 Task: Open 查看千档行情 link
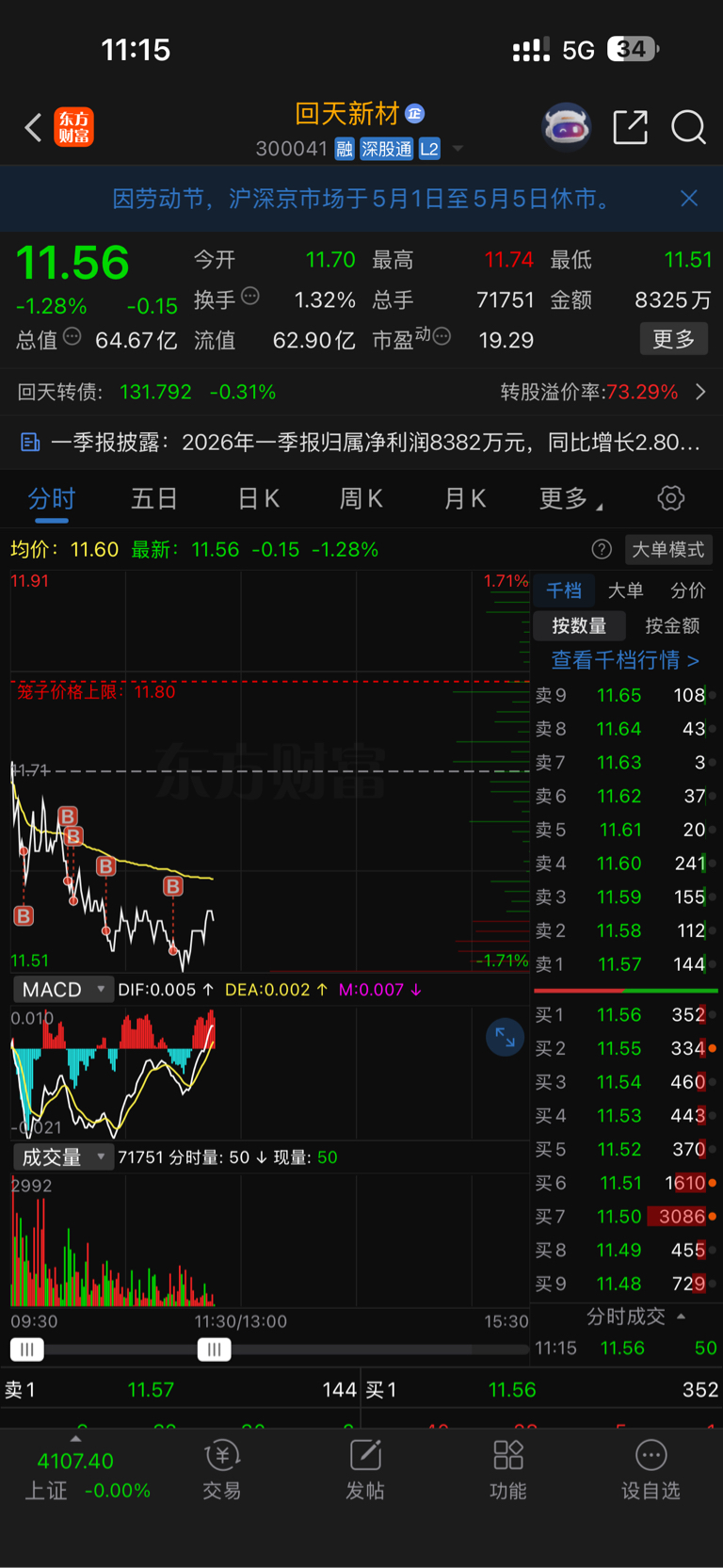pos(625,660)
